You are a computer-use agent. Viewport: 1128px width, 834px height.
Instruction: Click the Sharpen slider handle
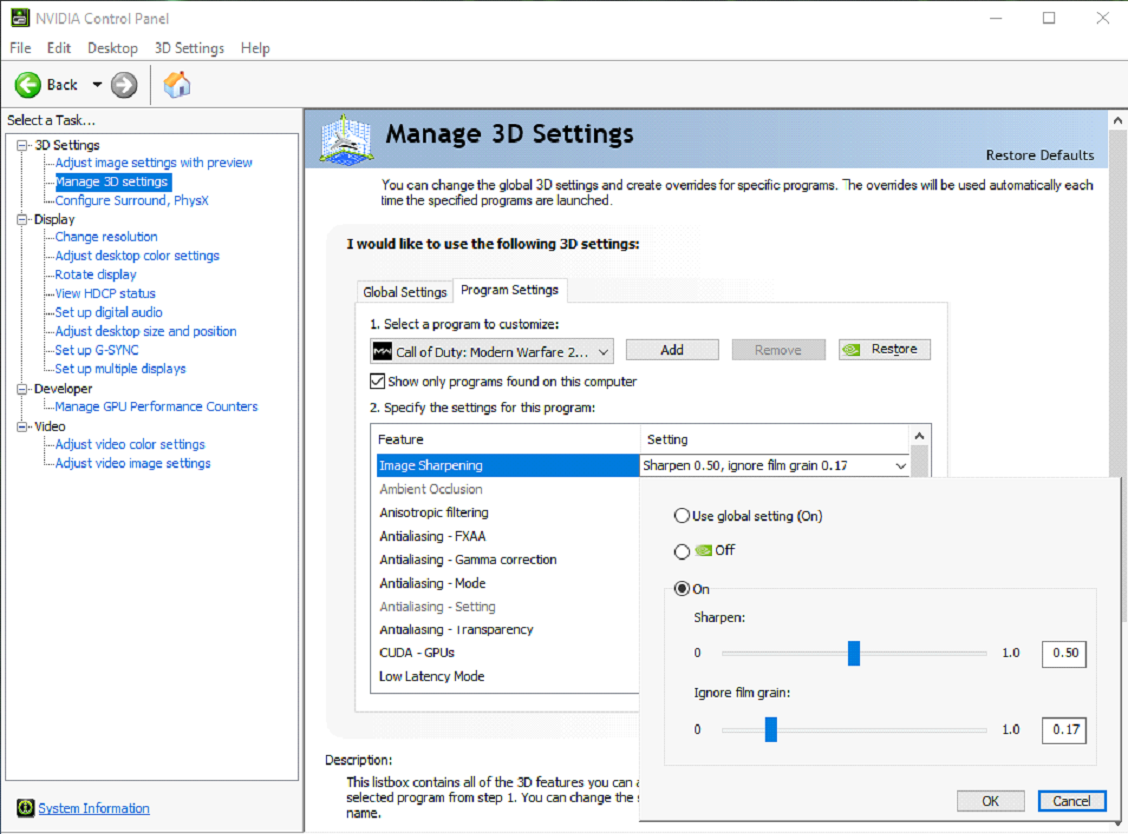[853, 653]
